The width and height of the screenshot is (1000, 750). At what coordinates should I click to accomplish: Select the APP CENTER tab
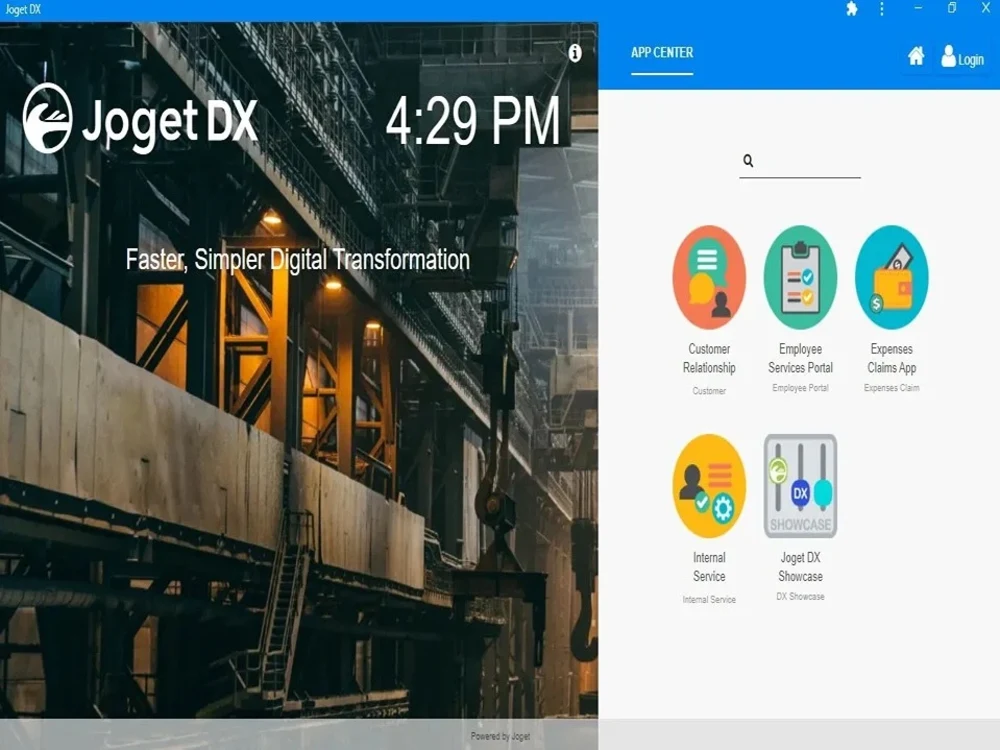point(661,53)
